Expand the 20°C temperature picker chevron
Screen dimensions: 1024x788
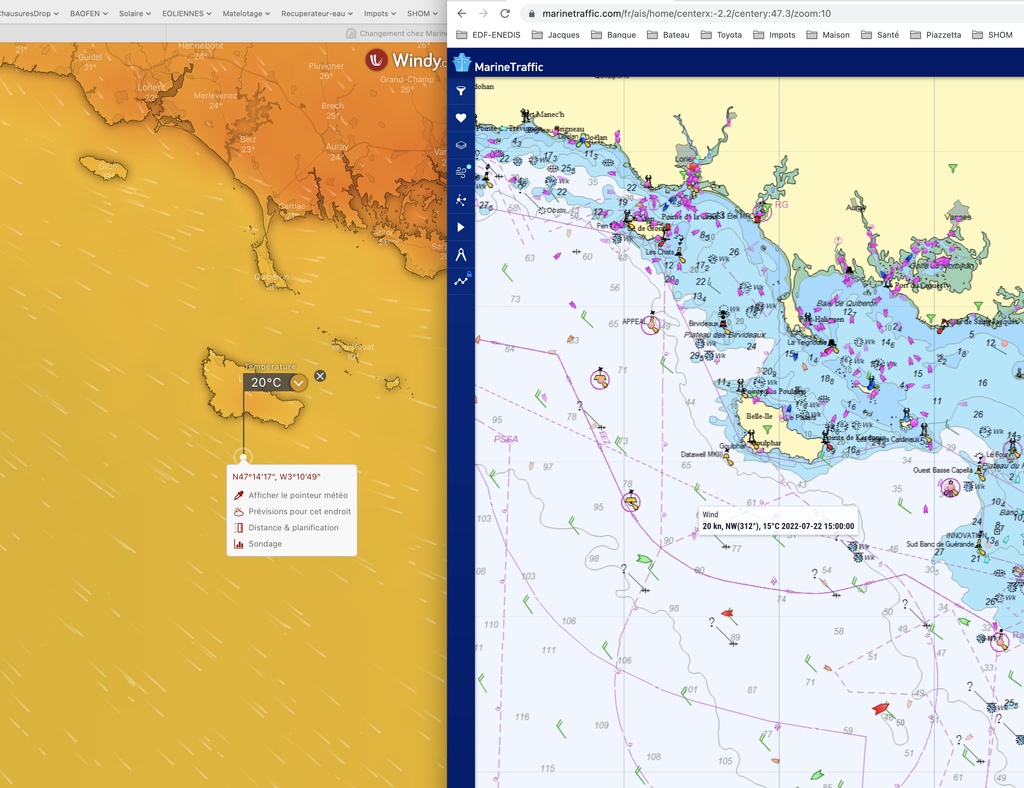coord(298,383)
